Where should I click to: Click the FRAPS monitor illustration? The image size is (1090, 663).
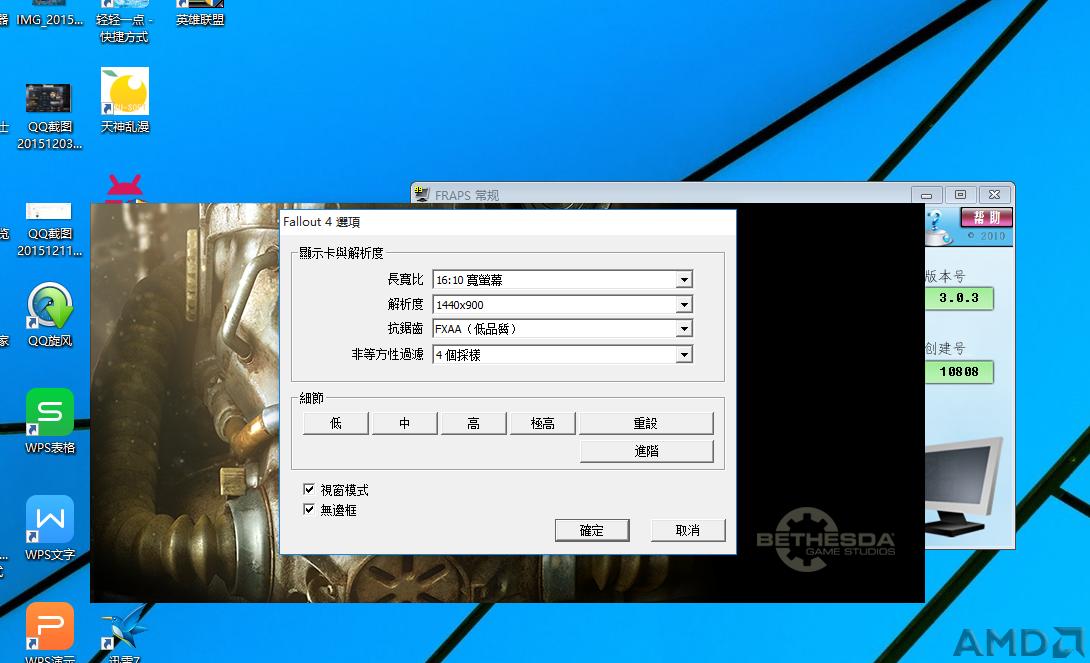tap(963, 486)
